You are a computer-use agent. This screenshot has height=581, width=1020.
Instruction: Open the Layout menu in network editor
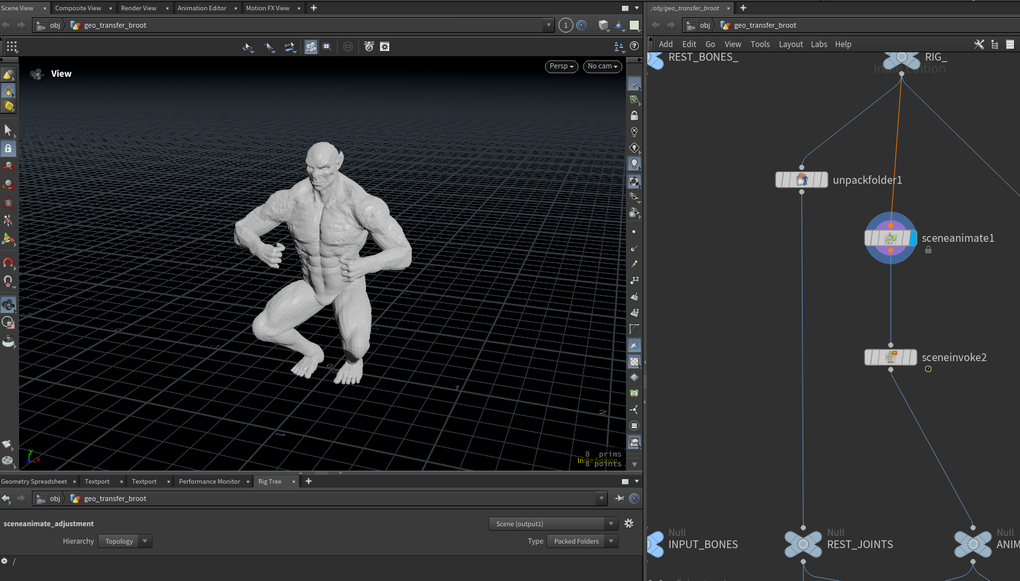pos(790,44)
